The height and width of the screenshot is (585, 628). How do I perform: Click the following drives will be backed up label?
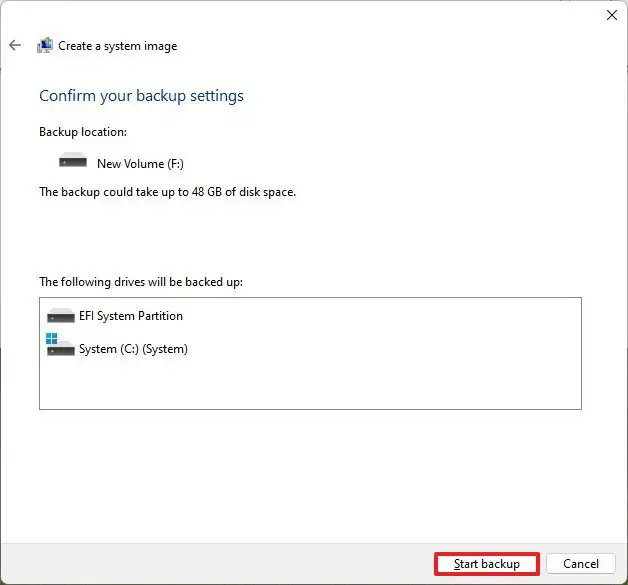tap(141, 282)
